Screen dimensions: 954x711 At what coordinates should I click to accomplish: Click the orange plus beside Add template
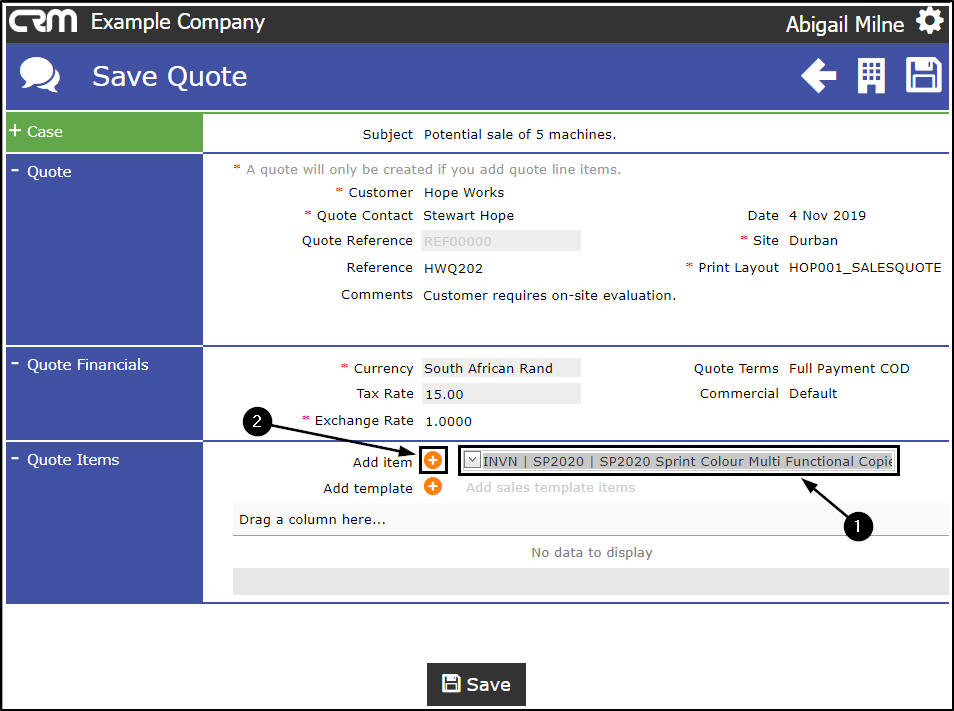tap(433, 487)
